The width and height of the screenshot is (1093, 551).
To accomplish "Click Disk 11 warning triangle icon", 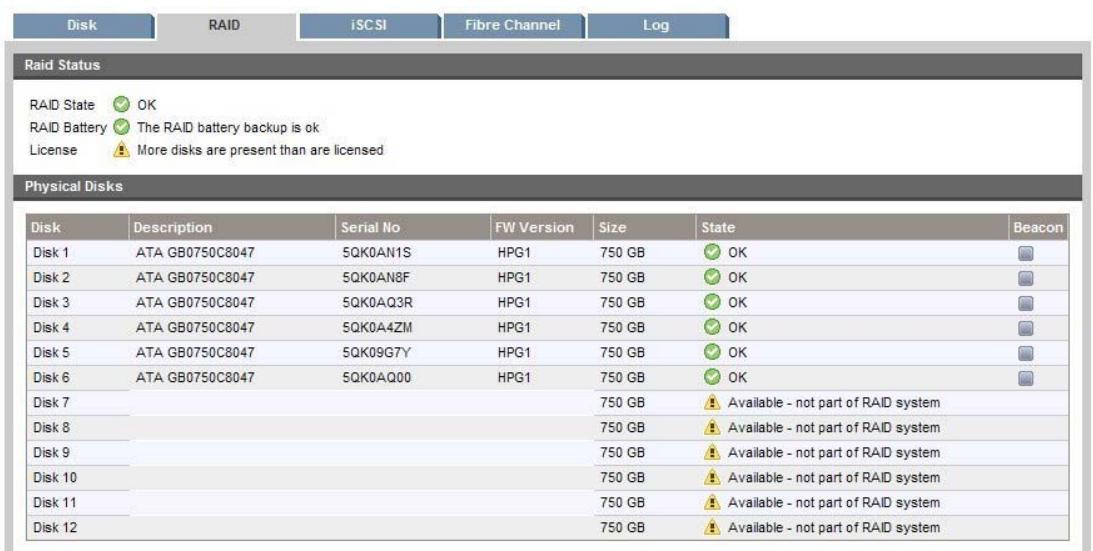I will click(x=712, y=503).
